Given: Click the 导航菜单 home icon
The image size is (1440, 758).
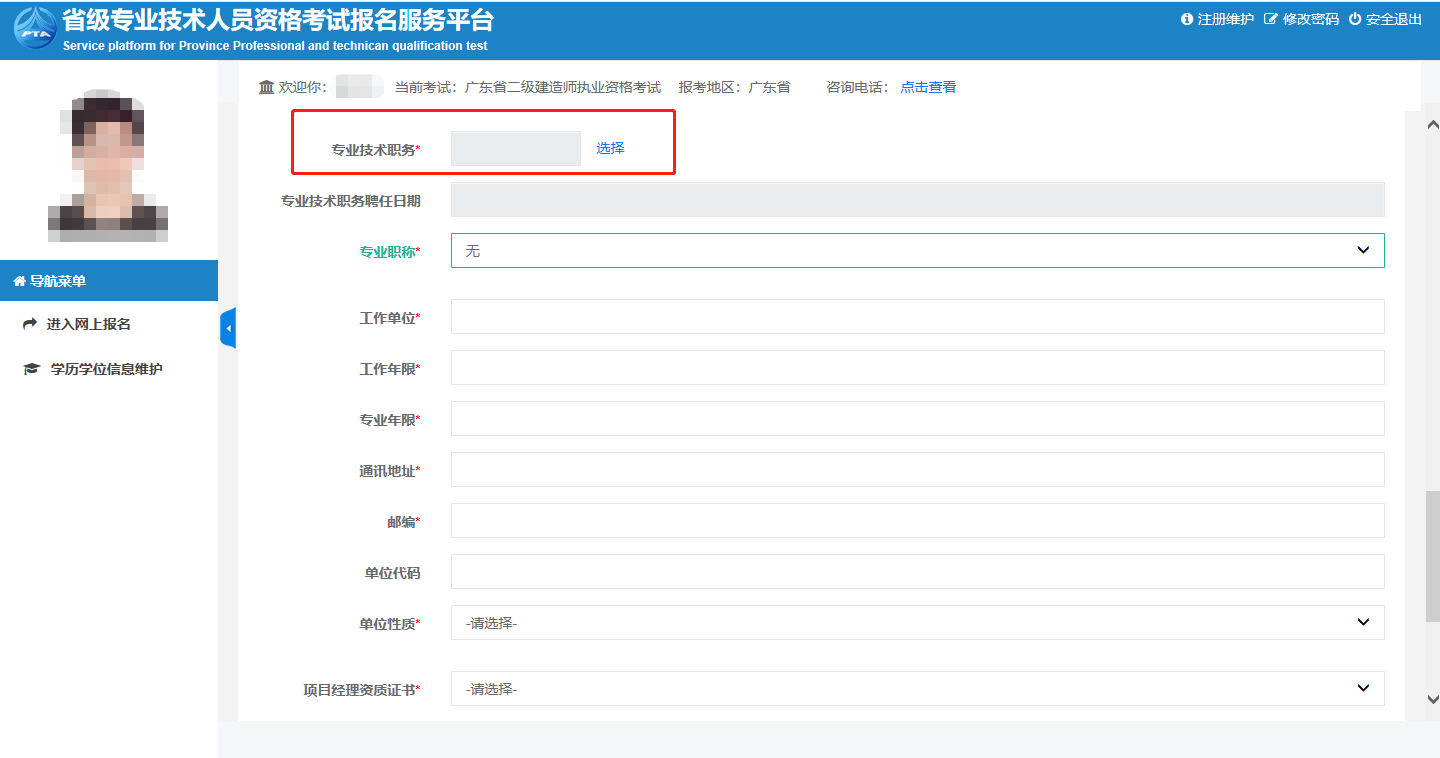Looking at the screenshot, I should pos(19,281).
